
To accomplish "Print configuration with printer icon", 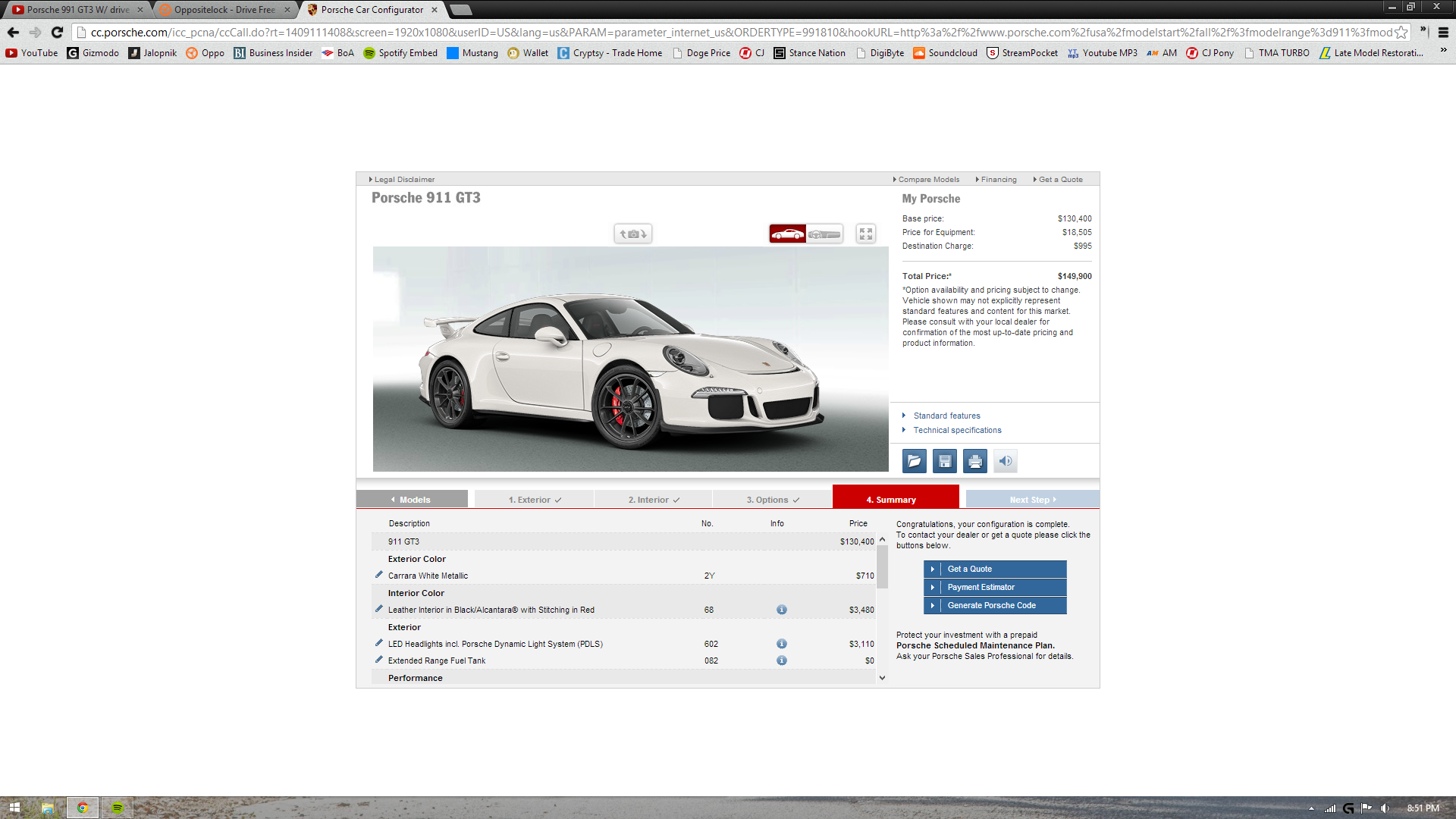I will 975,461.
